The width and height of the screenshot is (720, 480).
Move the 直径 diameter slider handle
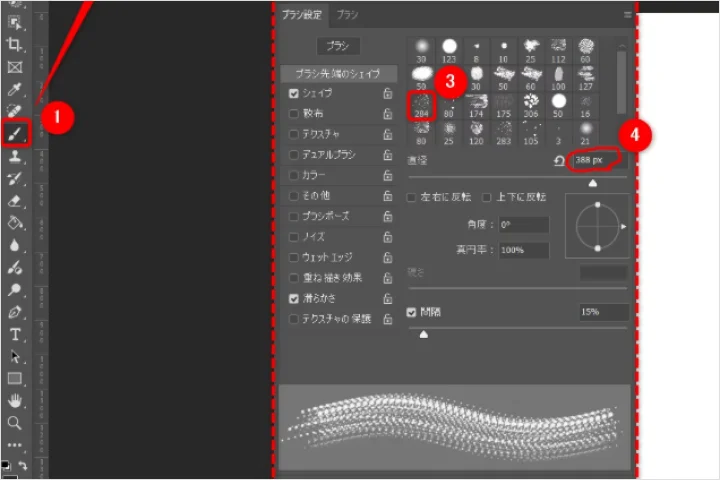[593, 183]
